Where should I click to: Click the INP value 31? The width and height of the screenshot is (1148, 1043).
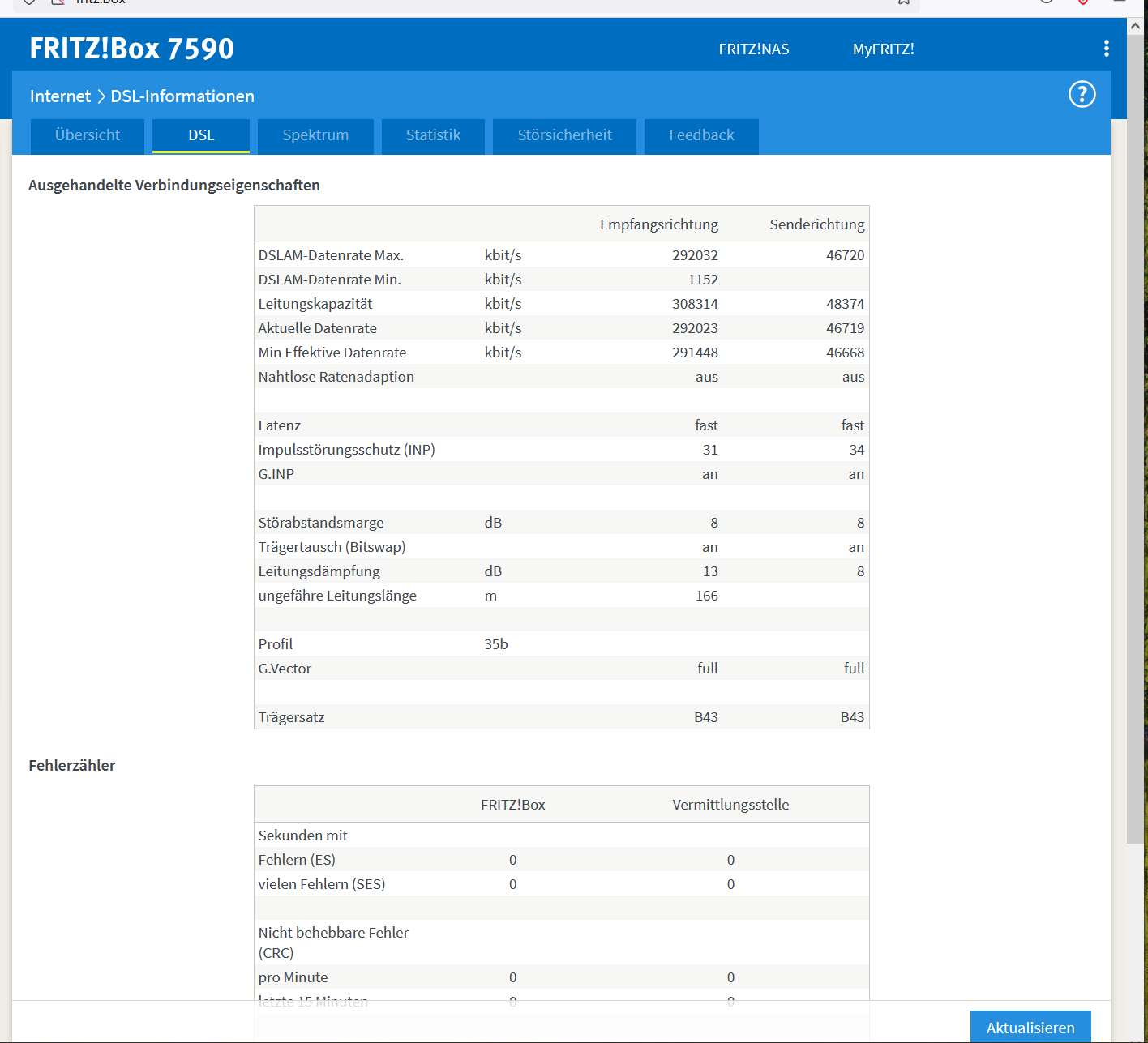pyautogui.click(x=710, y=450)
